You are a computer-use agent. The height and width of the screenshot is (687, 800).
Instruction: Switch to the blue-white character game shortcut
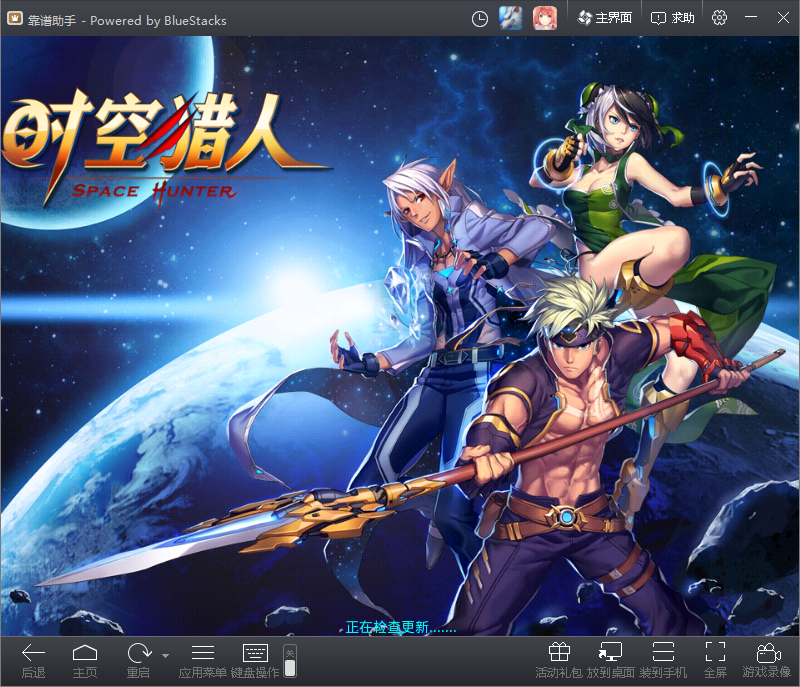tap(511, 18)
